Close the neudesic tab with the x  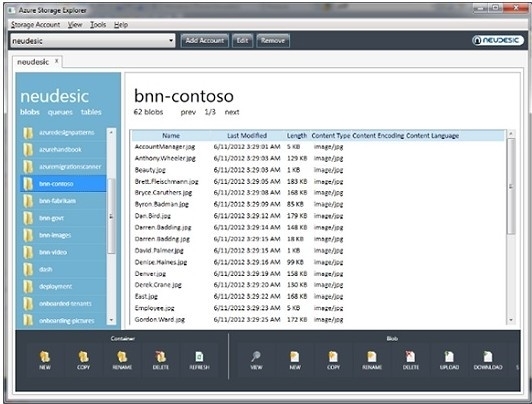(57, 61)
